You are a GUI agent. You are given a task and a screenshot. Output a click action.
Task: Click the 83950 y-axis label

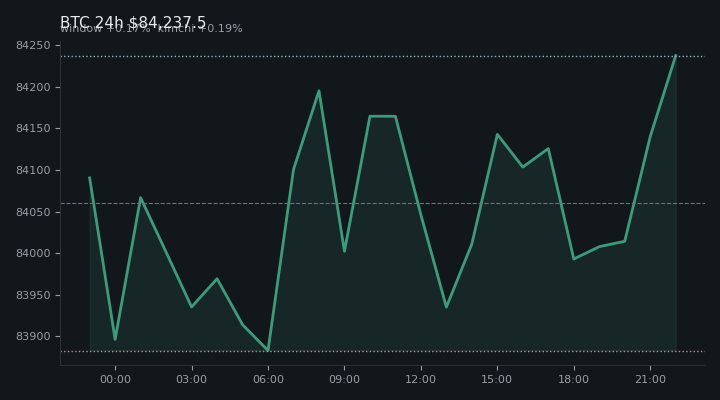point(33,295)
